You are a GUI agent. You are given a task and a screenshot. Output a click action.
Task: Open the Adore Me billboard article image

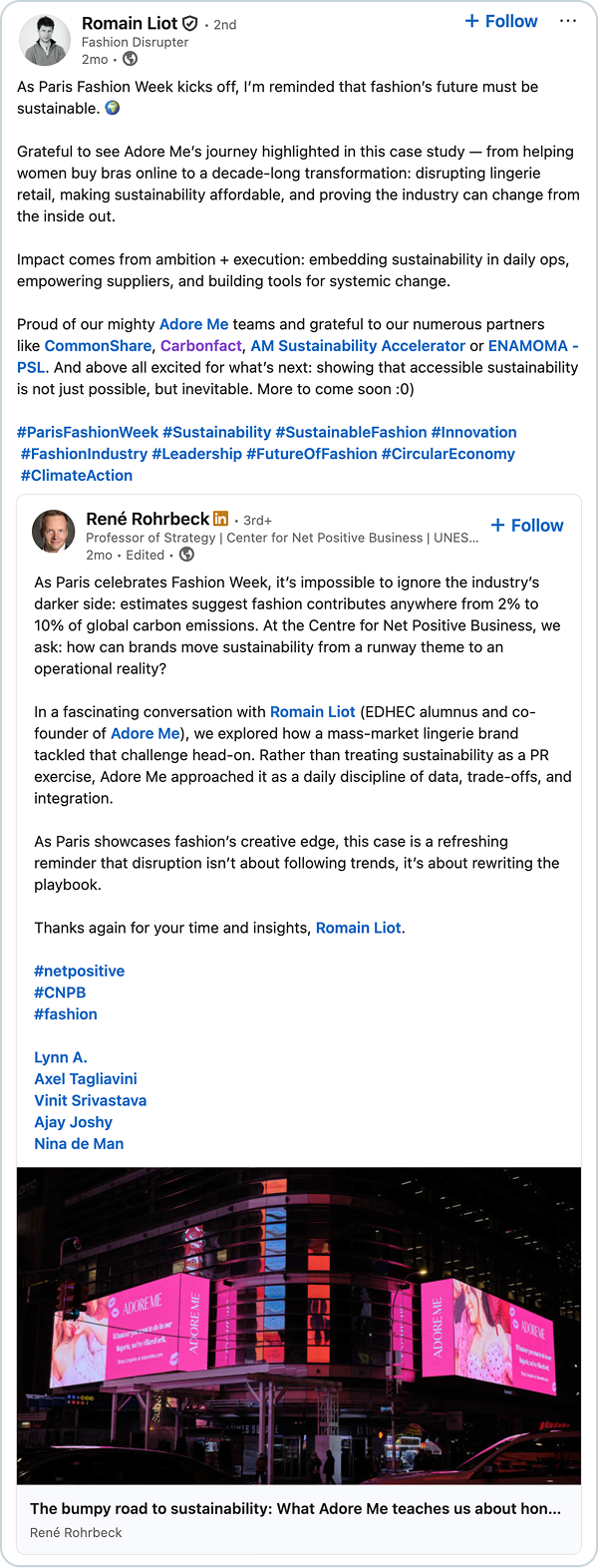point(299,1326)
